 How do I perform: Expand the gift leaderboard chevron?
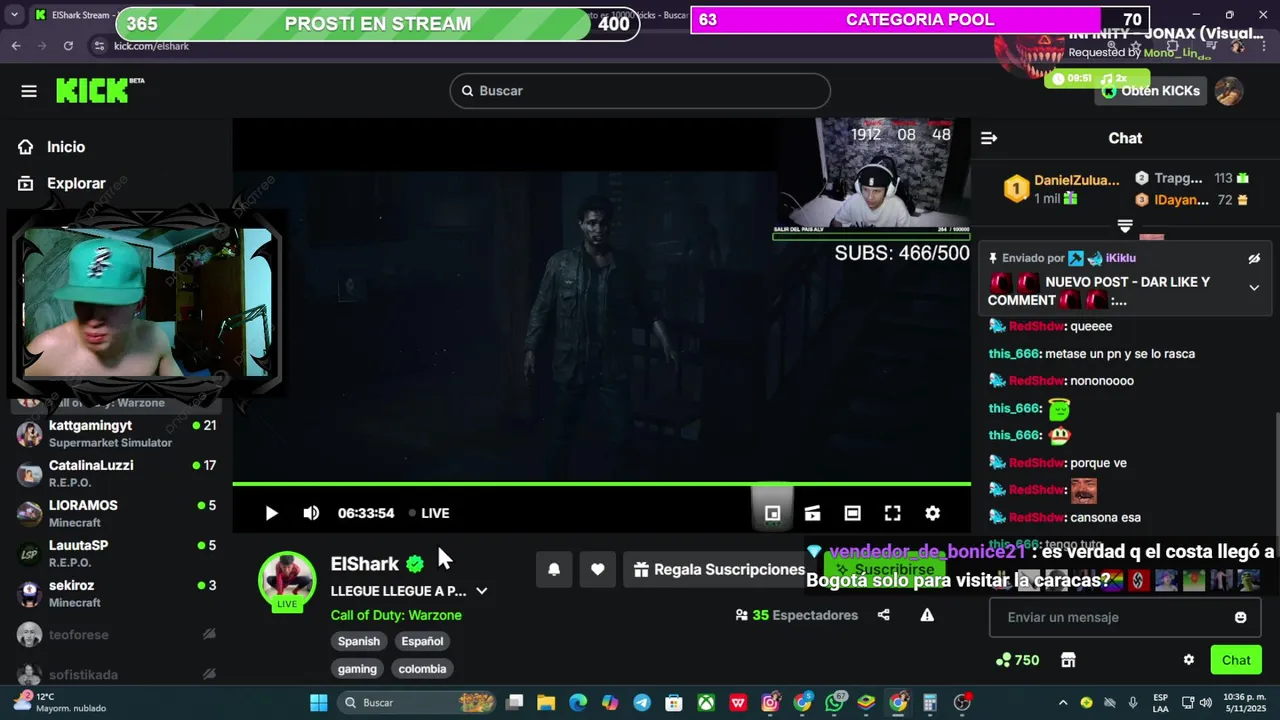(1125, 226)
